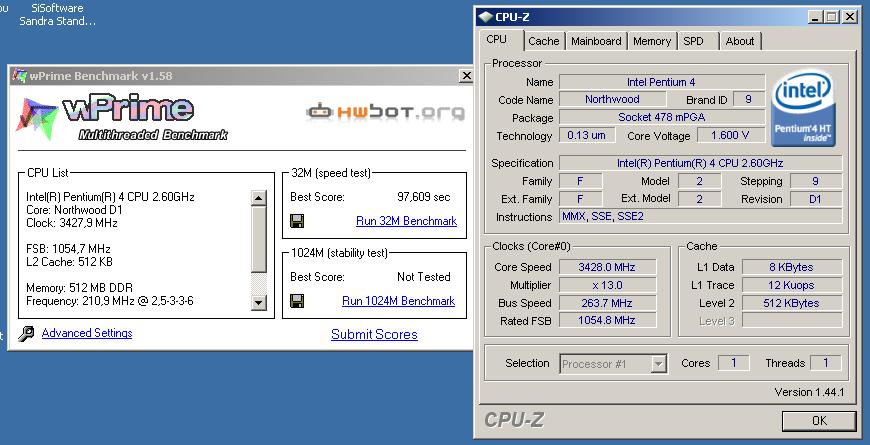Click the Revision value 'D1'

[x=815, y=199]
